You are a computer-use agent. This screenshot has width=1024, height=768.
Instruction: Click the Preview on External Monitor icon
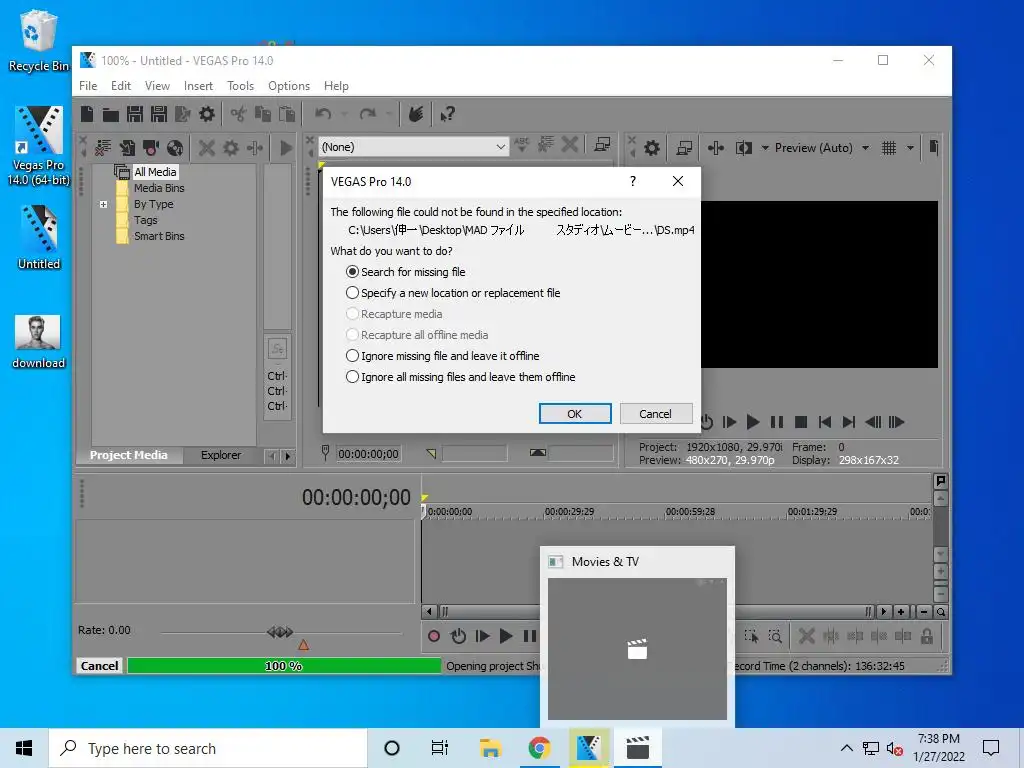[684, 148]
